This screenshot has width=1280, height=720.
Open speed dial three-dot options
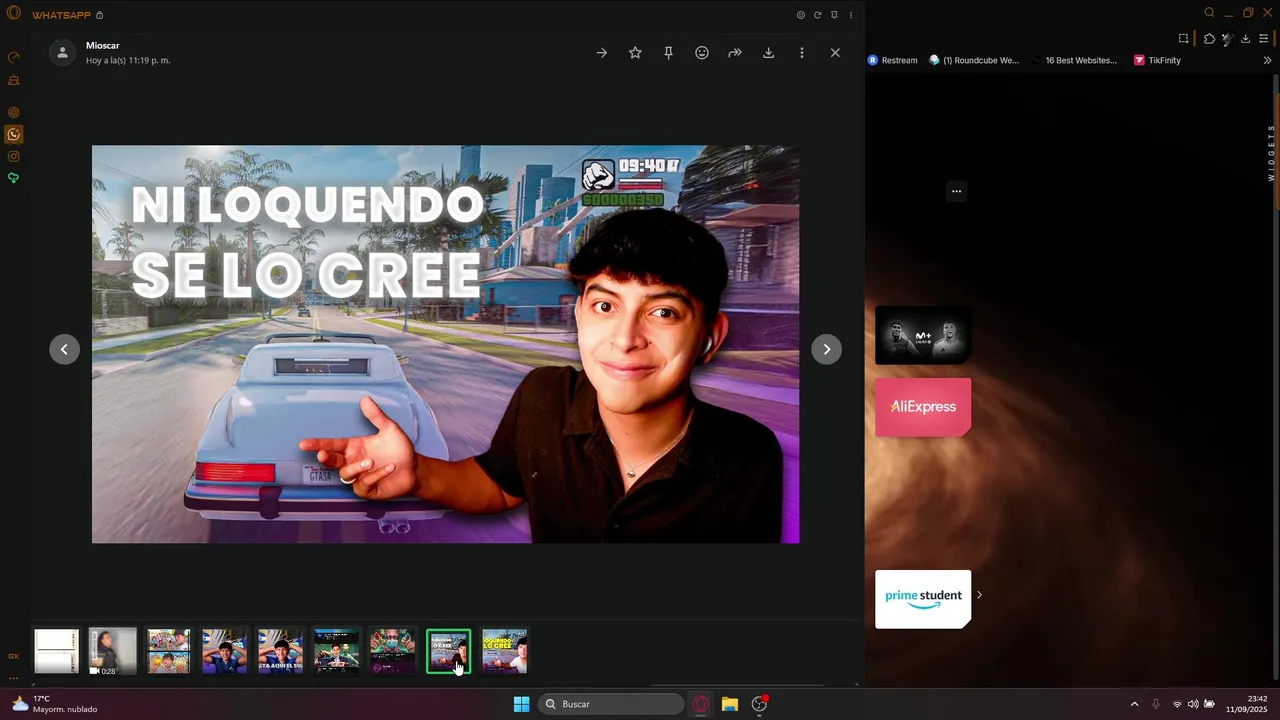(956, 191)
